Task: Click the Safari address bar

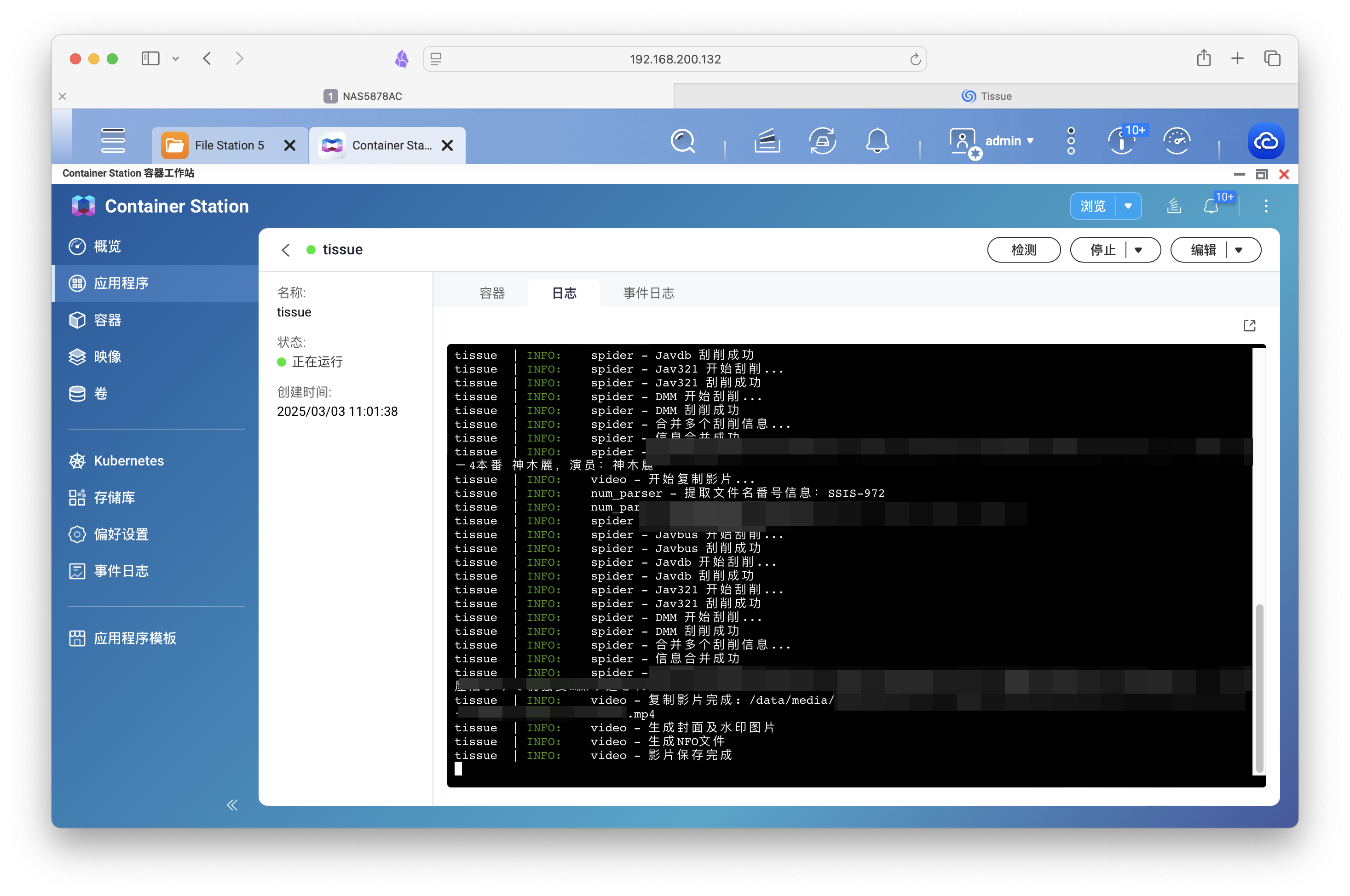Action: coord(675,59)
